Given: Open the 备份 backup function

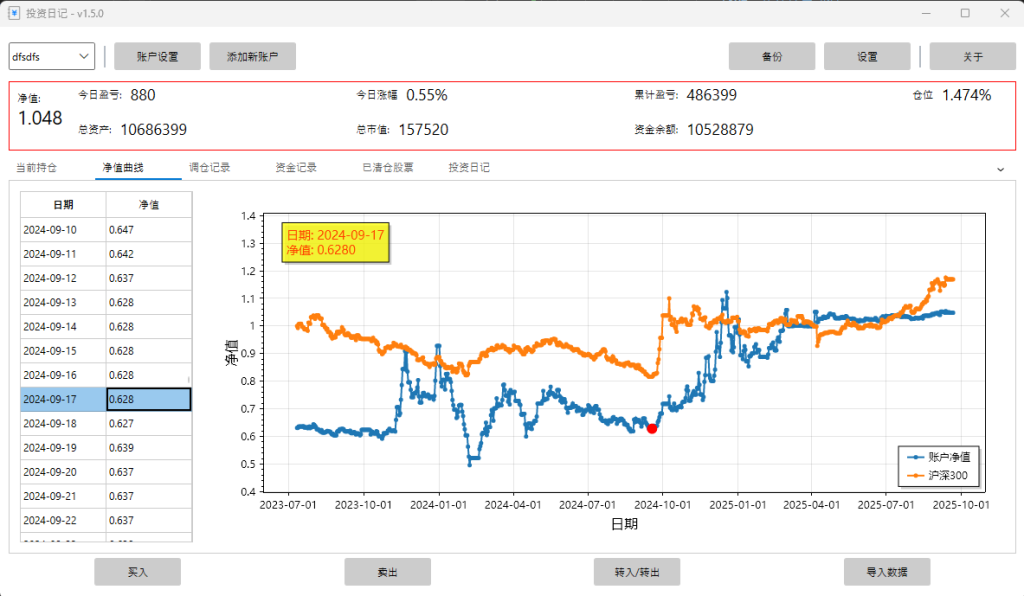Looking at the screenshot, I should [771, 57].
